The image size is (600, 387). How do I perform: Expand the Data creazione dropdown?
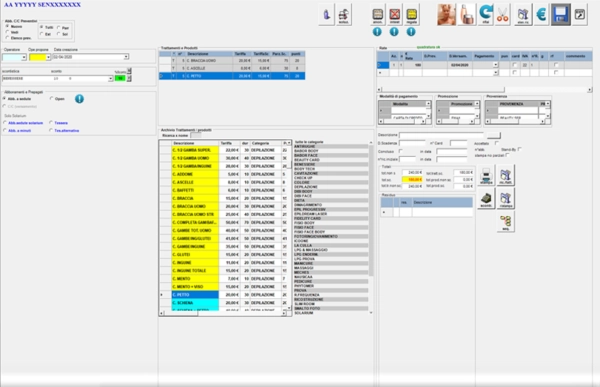90,57
